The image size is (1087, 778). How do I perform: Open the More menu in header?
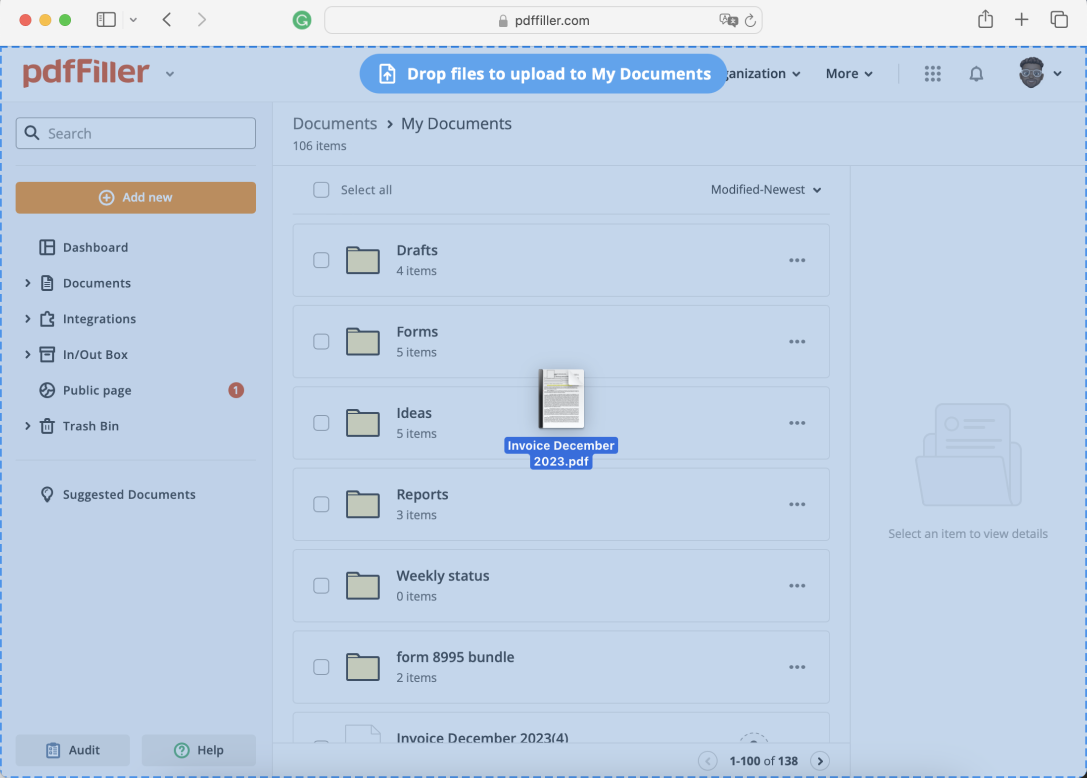click(849, 74)
